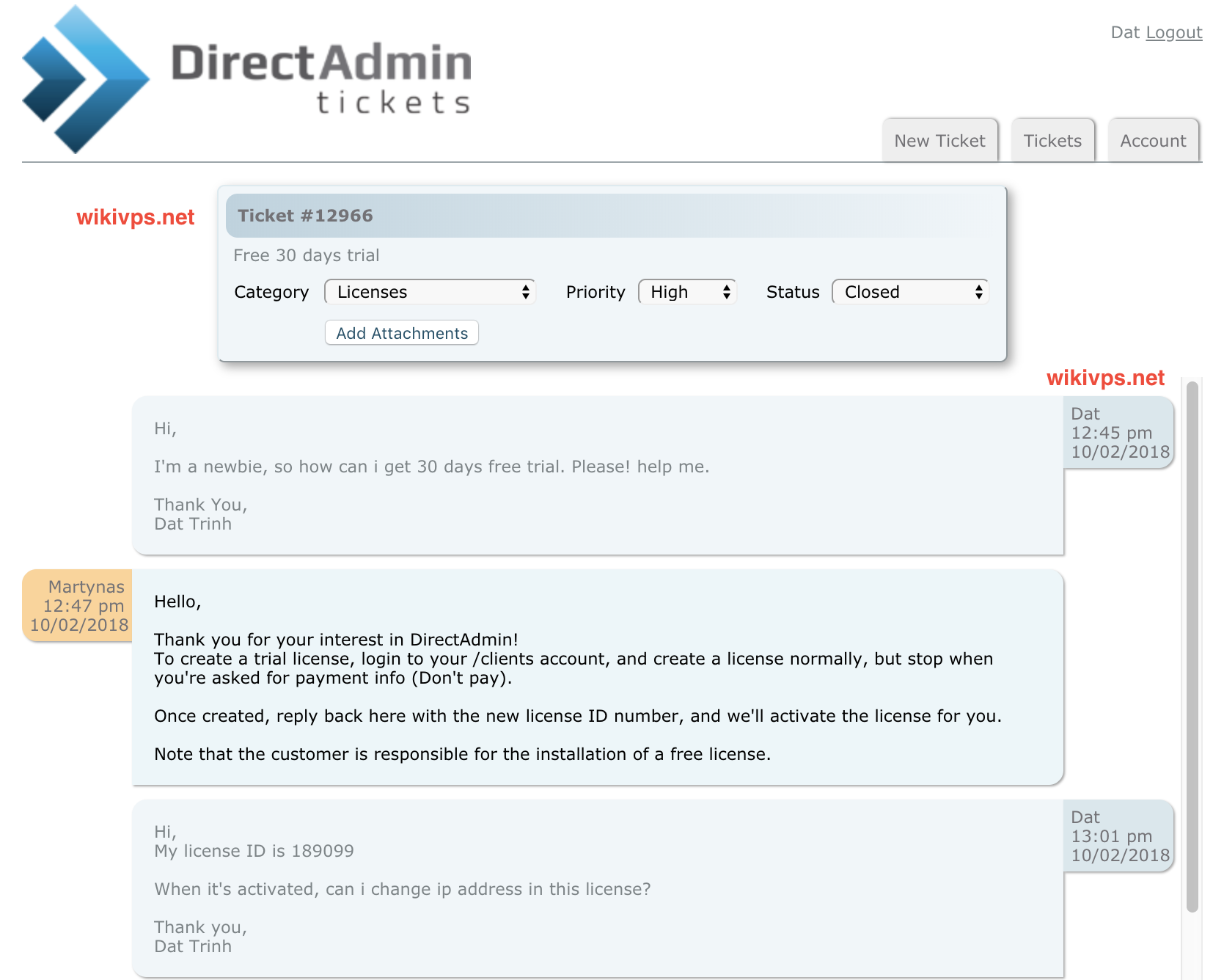Click the Dat 13:01 pm timestamp badge
The height and width of the screenshot is (980, 1213).
pyautogui.click(x=1119, y=836)
